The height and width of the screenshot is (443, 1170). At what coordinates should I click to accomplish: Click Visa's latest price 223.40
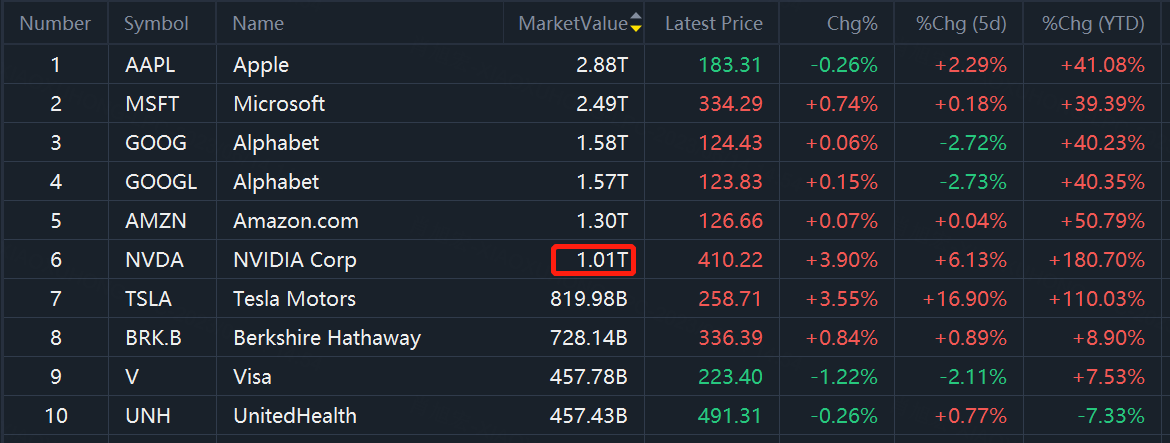click(x=731, y=377)
